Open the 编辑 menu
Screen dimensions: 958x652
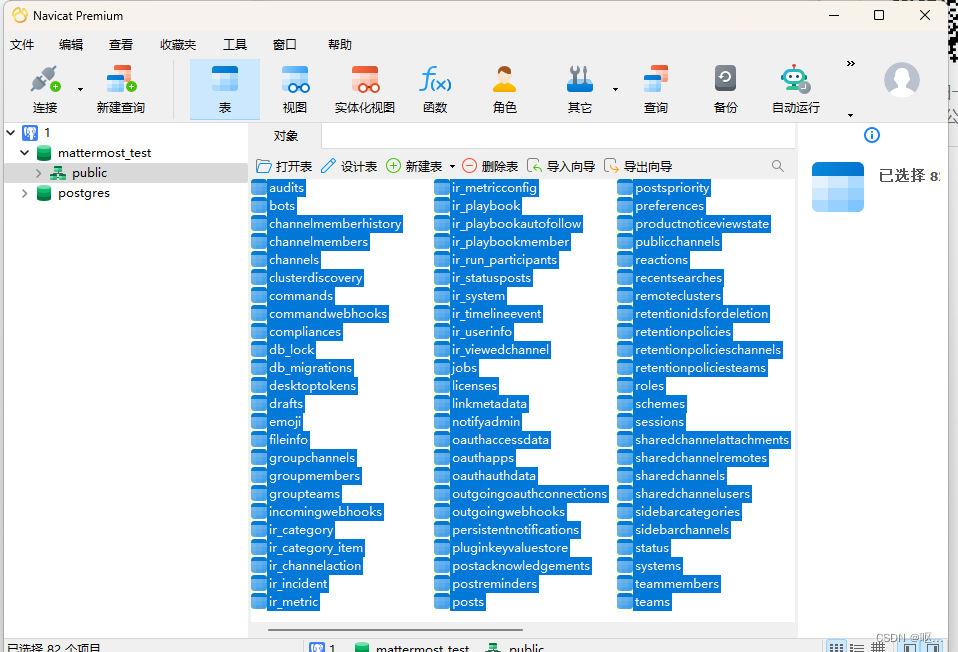pyautogui.click(x=71, y=45)
